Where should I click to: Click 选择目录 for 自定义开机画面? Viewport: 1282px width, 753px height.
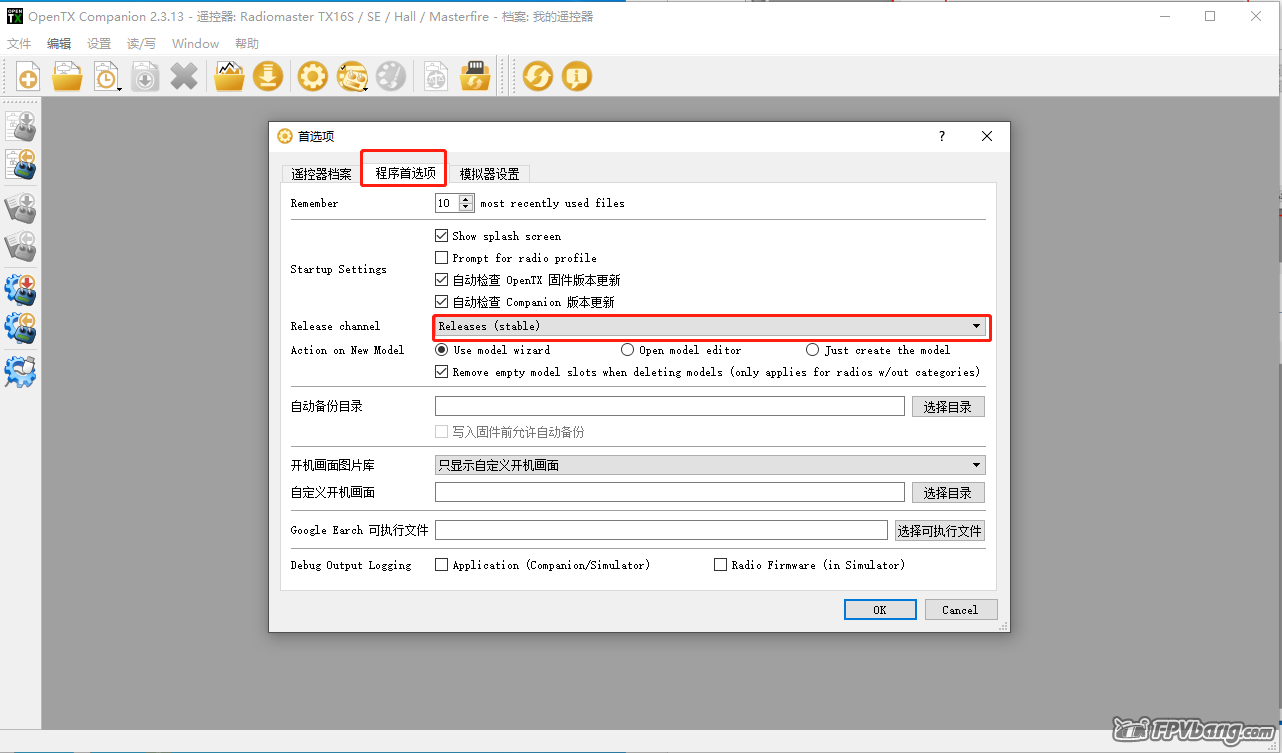pyautogui.click(x=948, y=493)
